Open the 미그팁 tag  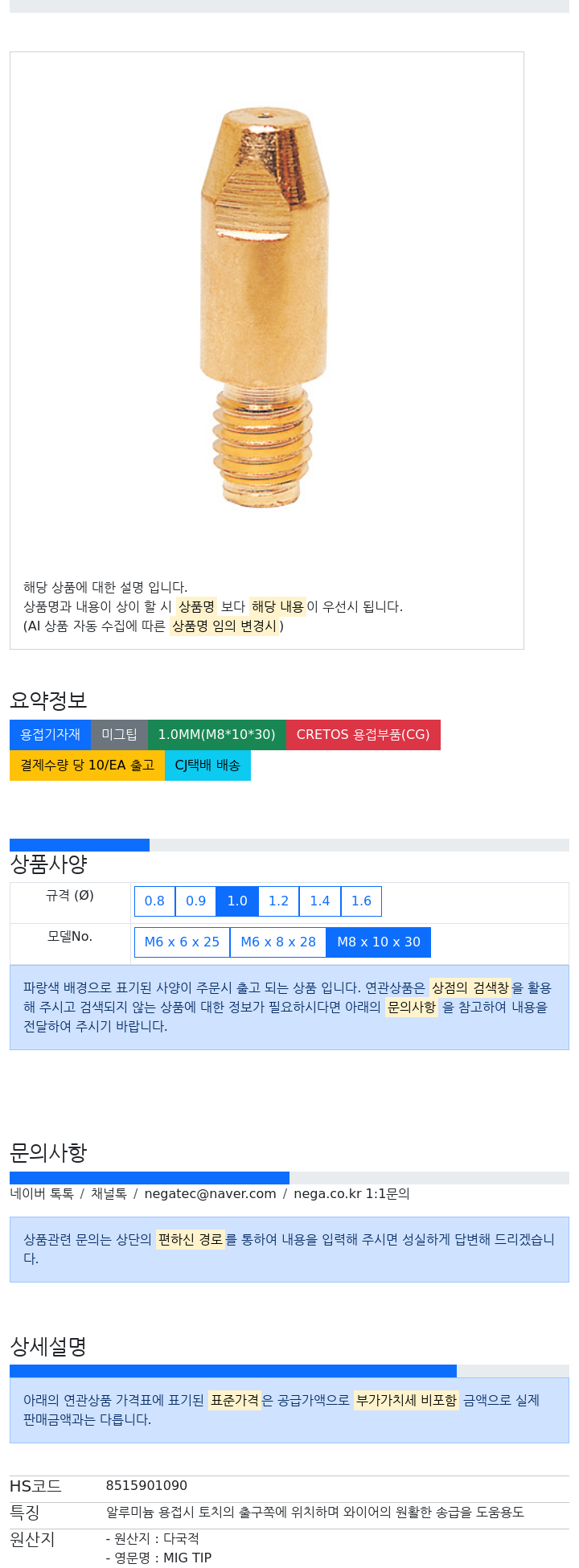tap(119, 735)
